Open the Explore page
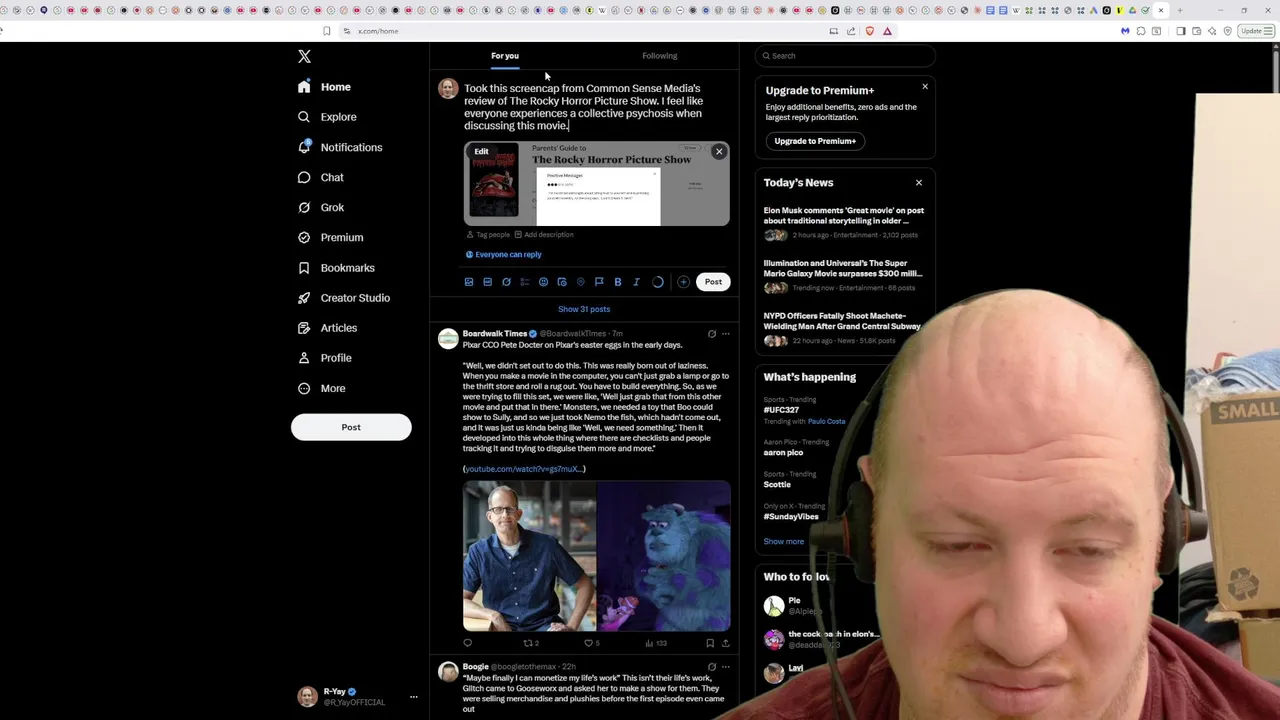The height and width of the screenshot is (720, 1280). pyautogui.click(x=327, y=117)
